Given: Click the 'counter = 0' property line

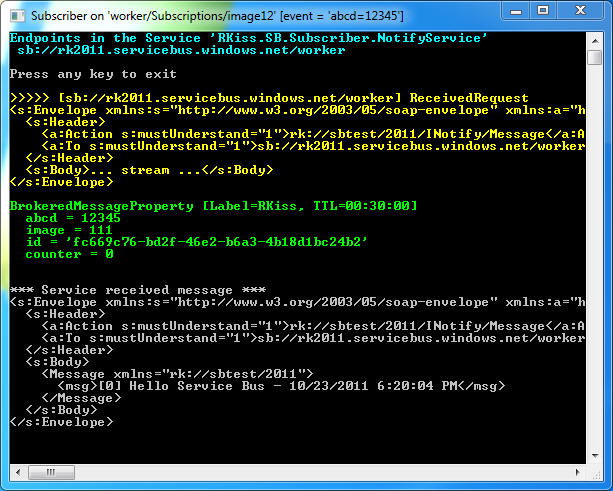Looking at the screenshot, I should (x=69, y=254).
